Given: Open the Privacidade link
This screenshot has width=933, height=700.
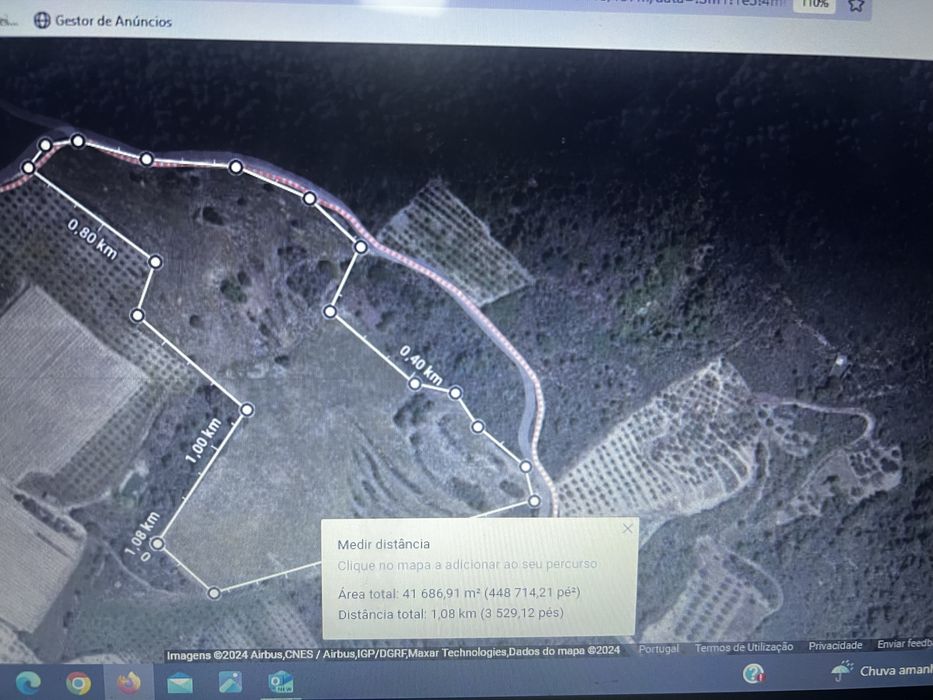Looking at the screenshot, I should [835, 645].
